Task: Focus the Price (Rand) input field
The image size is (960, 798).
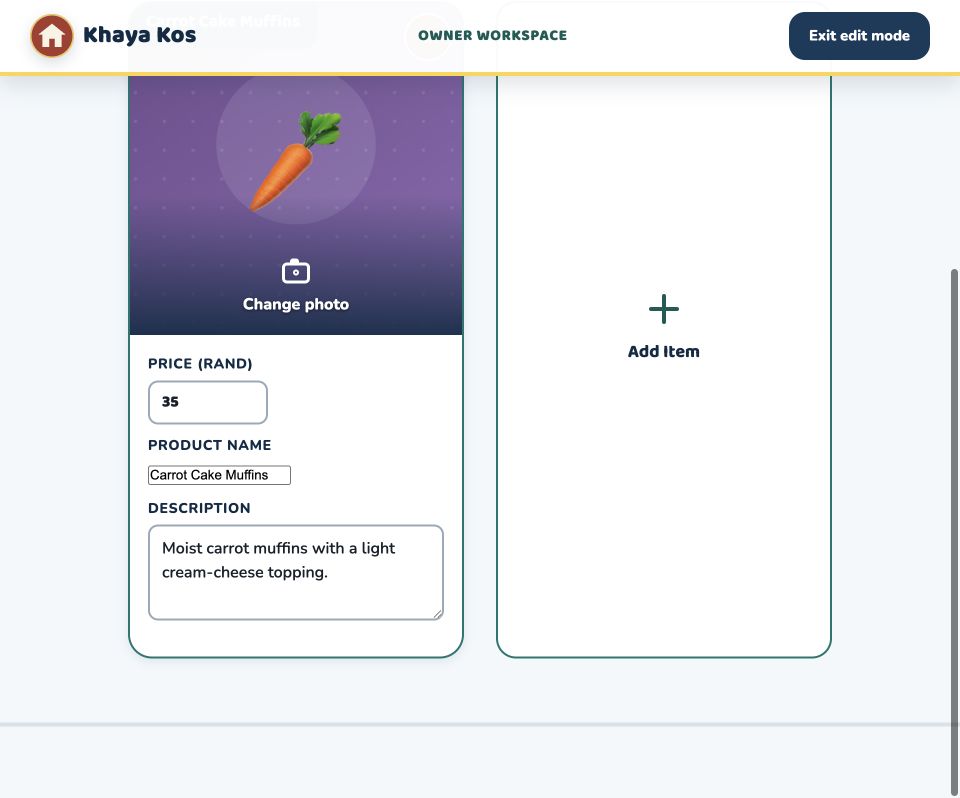Action: point(208,402)
